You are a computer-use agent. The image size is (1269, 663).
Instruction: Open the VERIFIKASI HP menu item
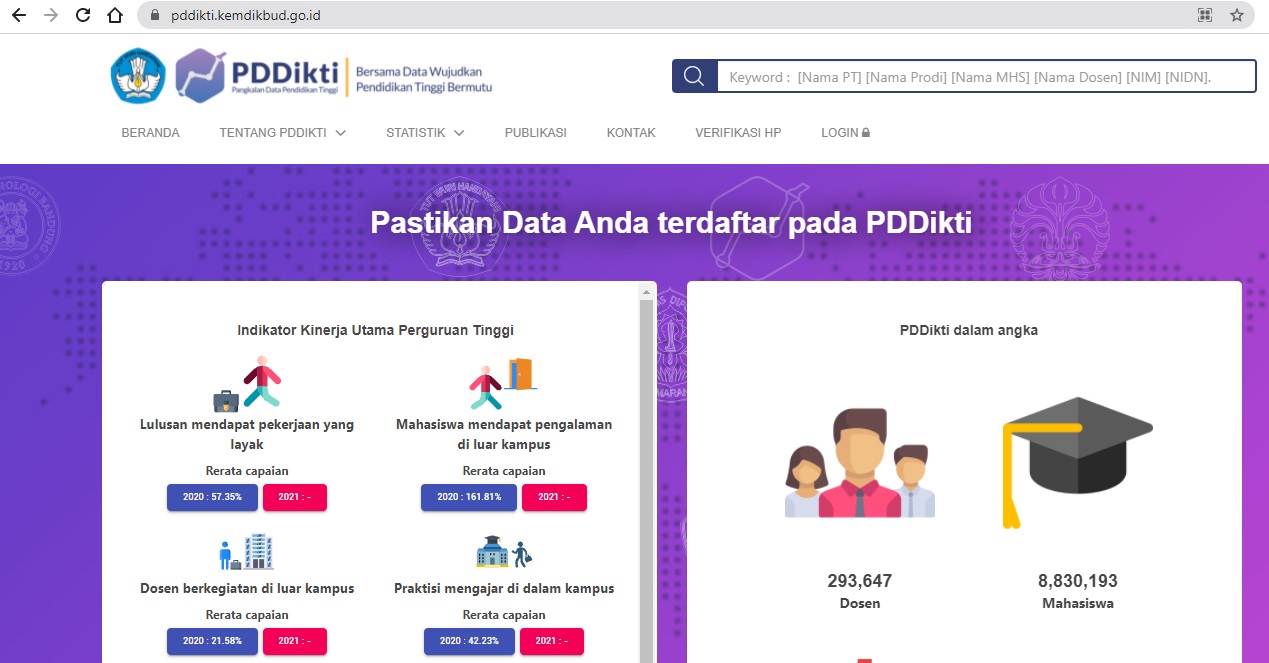point(738,133)
